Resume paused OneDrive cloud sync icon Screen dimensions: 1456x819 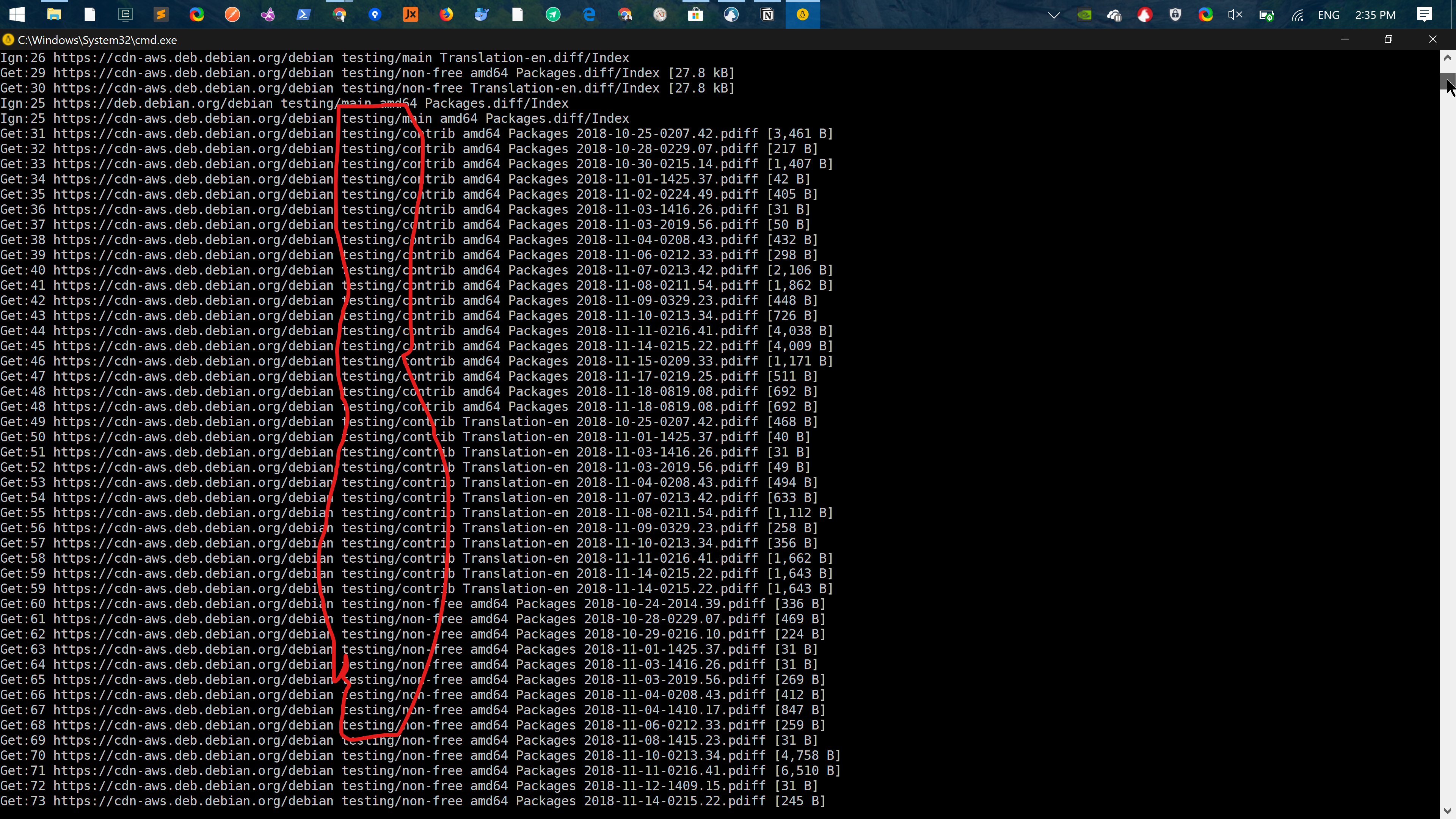pos(1115,15)
